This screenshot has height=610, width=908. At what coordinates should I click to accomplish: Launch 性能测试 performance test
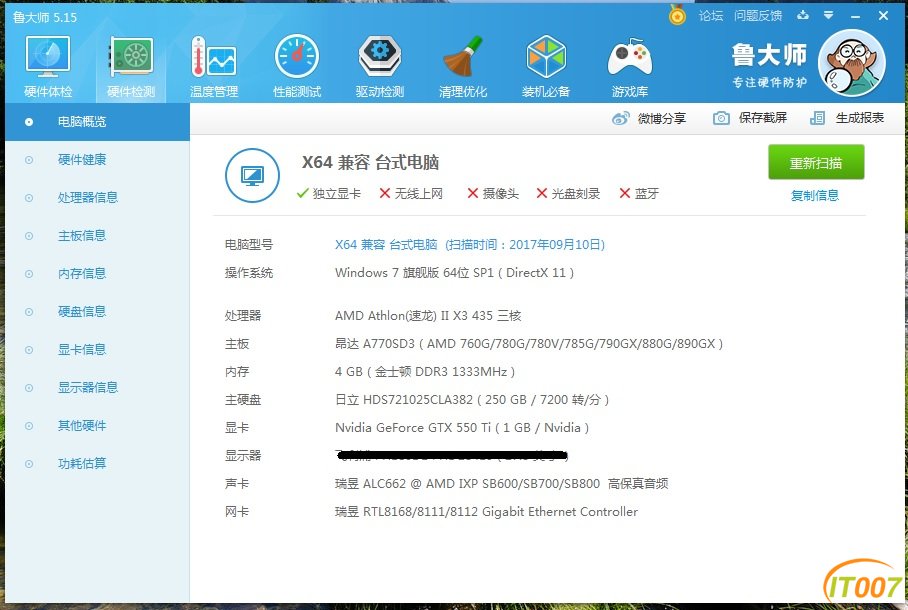tap(296, 66)
